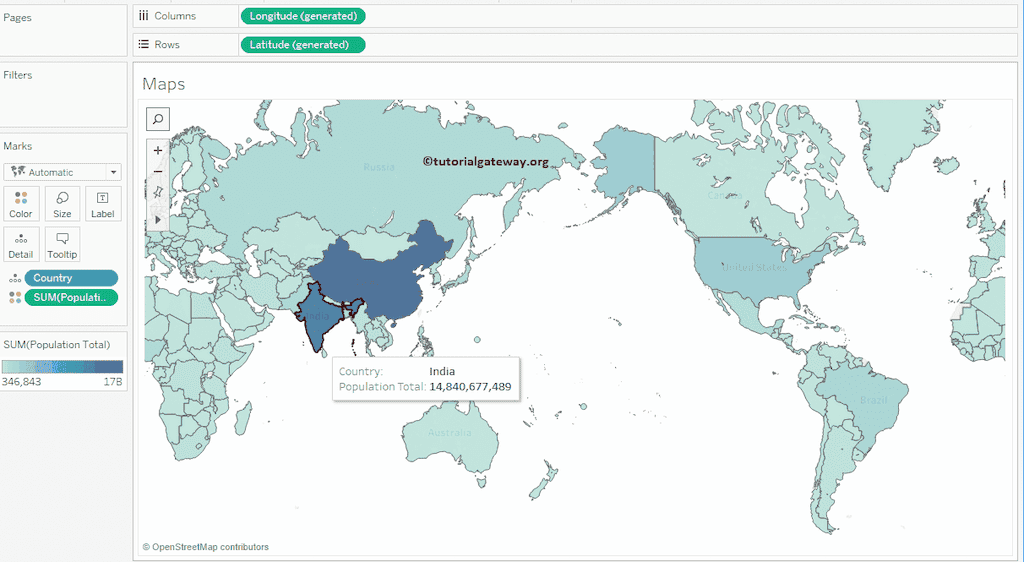
Task: Open the Automatic mark type dropdown
Action: (x=62, y=172)
